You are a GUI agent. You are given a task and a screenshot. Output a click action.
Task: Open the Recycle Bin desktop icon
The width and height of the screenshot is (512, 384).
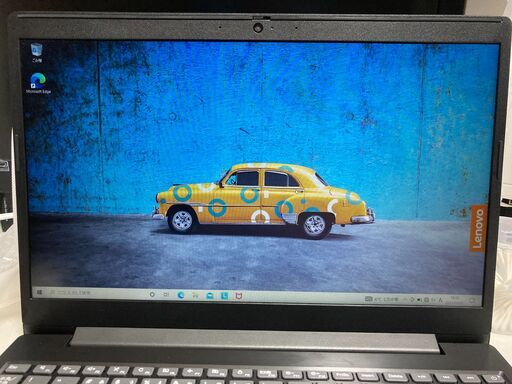click(37, 53)
